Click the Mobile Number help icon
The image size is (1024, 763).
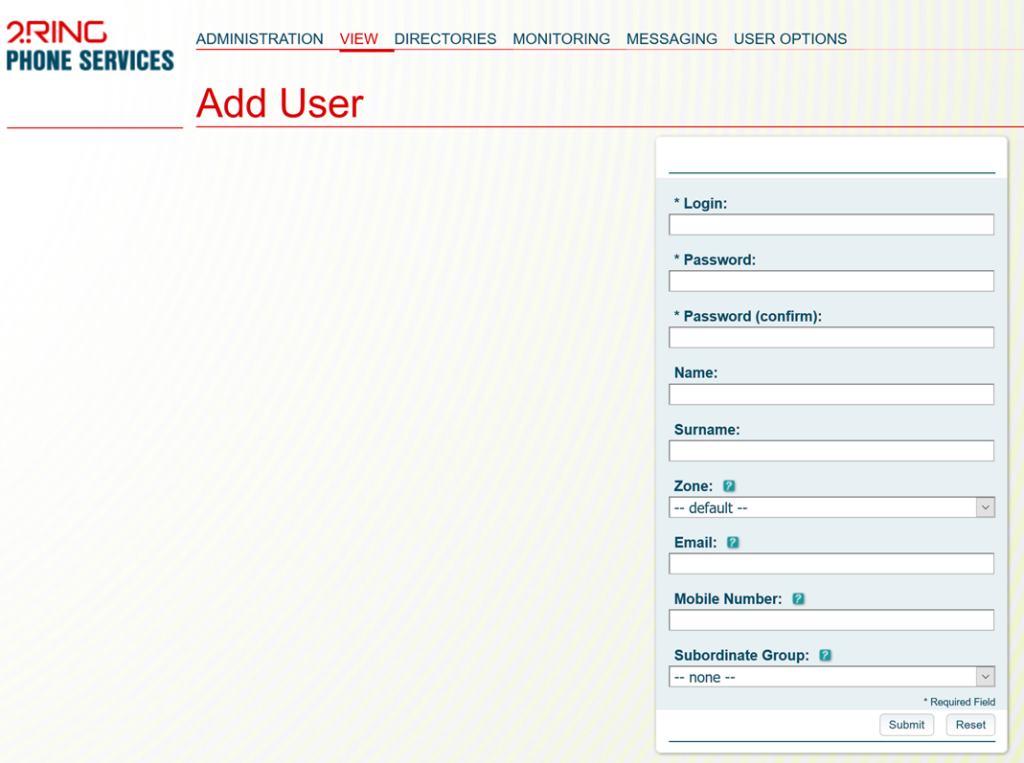(x=798, y=599)
